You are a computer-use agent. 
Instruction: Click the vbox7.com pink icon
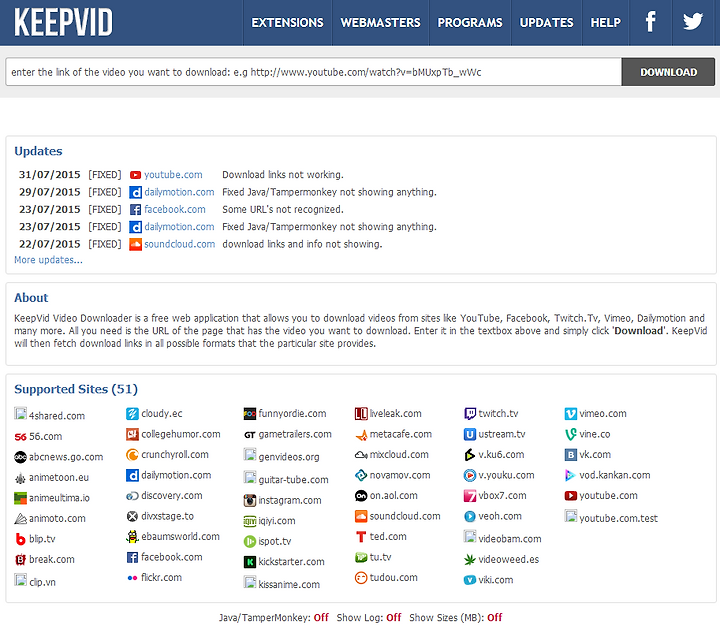[470, 496]
